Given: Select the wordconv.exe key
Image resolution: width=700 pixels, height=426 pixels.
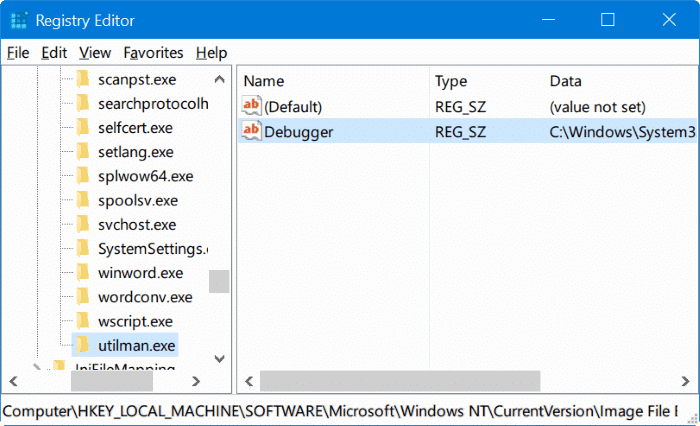Looking at the screenshot, I should click(x=145, y=297).
